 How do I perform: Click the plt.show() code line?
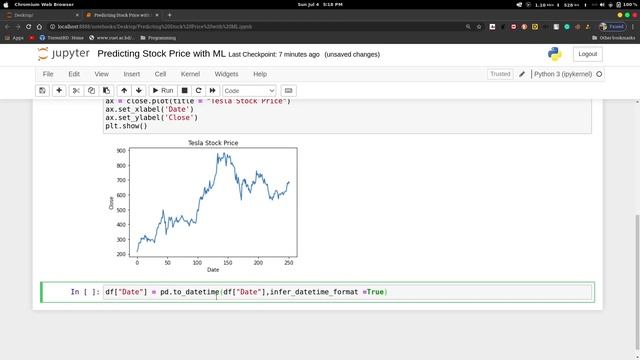[126, 126]
